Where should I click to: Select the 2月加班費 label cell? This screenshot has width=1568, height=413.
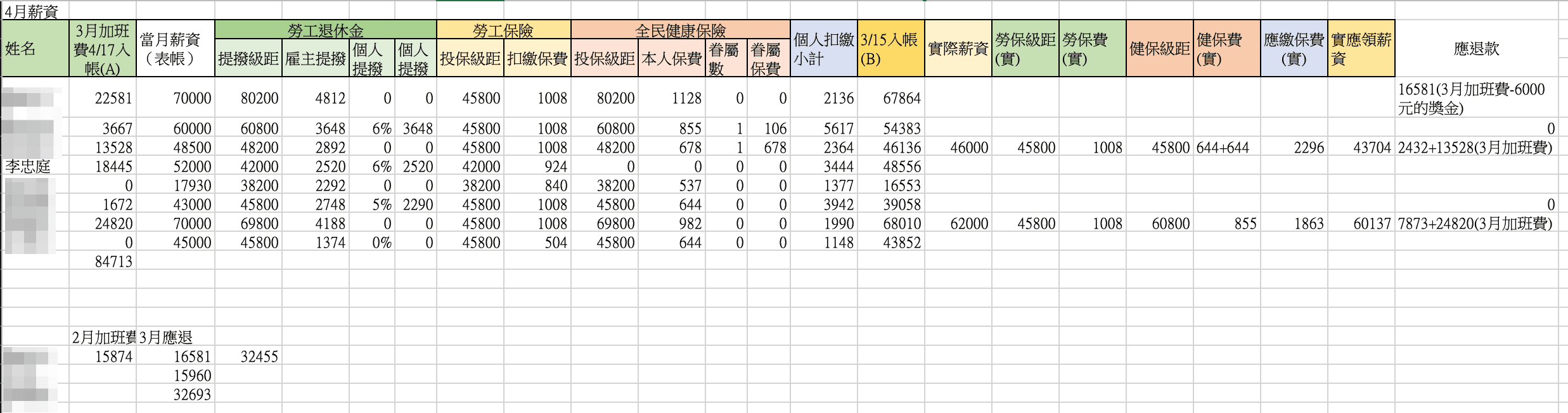tap(103, 338)
